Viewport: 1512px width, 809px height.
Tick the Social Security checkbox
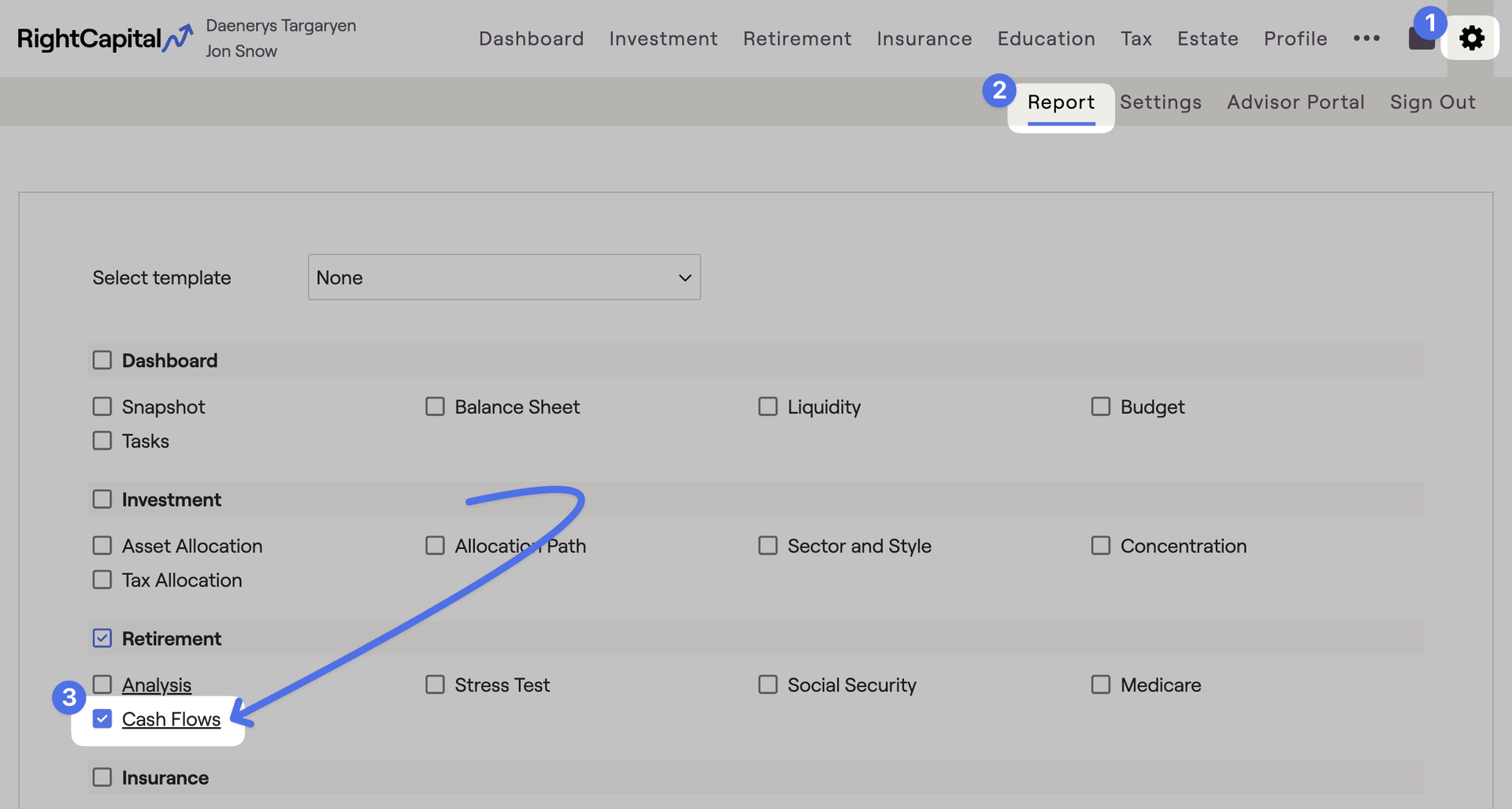click(768, 685)
